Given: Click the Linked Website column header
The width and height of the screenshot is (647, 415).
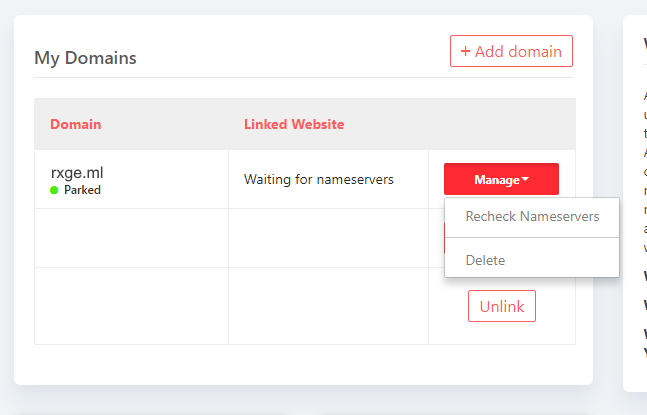Looking at the screenshot, I should click(294, 124).
